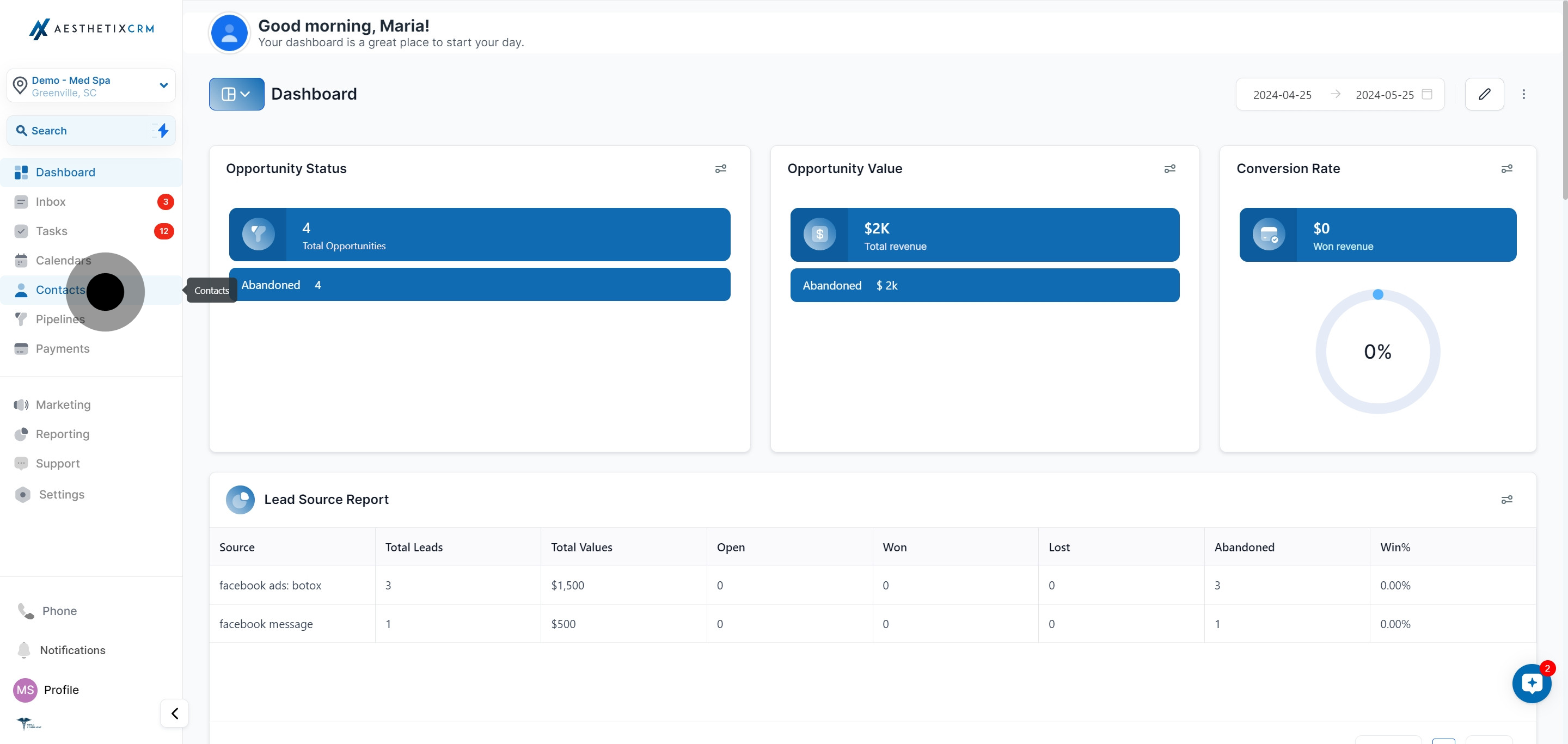This screenshot has width=1568, height=744.
Task: Open Conversion Rate filter settings icon
Action: 1506,169
